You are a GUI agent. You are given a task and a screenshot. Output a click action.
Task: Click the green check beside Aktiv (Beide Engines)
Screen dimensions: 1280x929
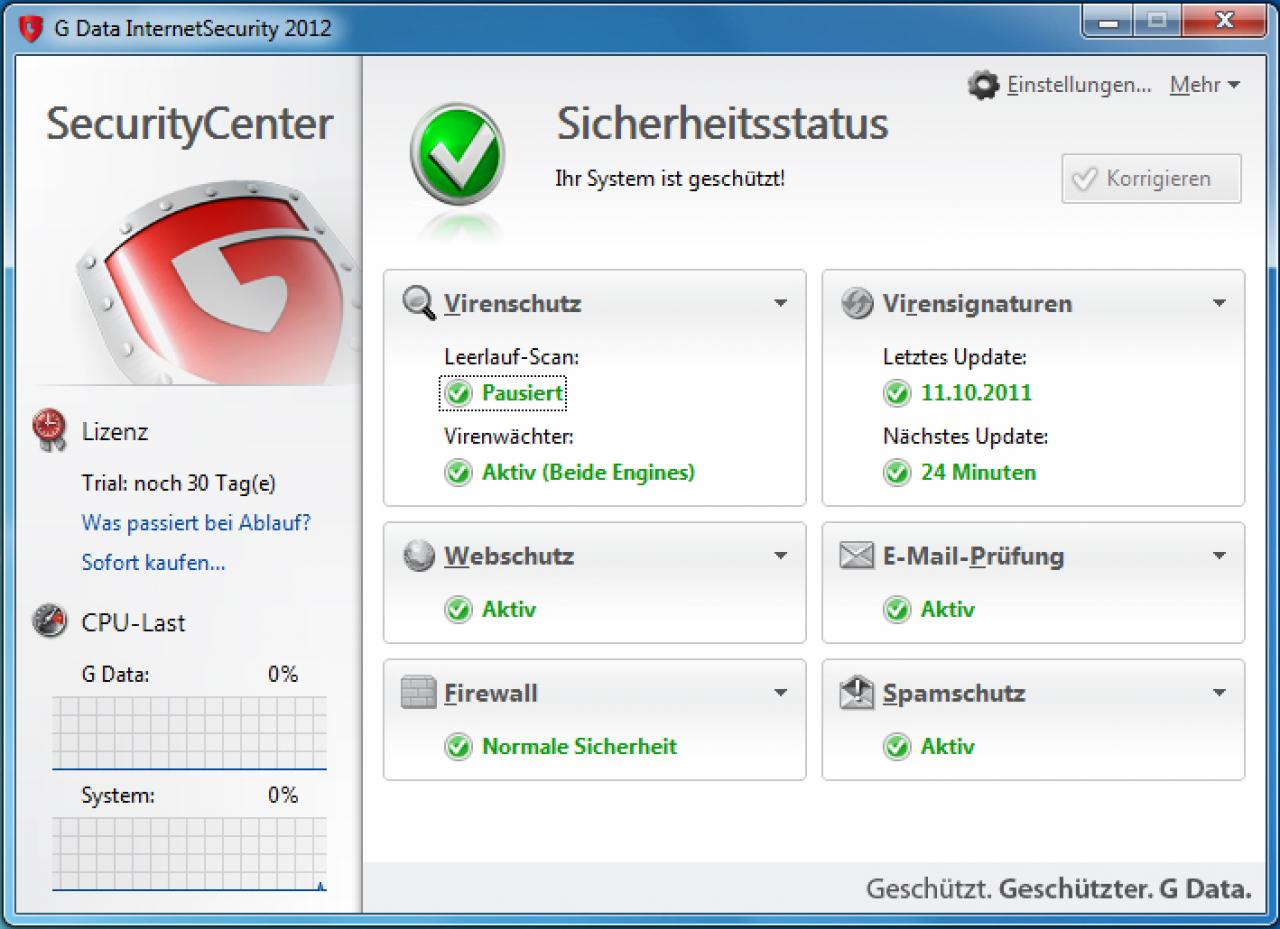click(x=458, y=473)
